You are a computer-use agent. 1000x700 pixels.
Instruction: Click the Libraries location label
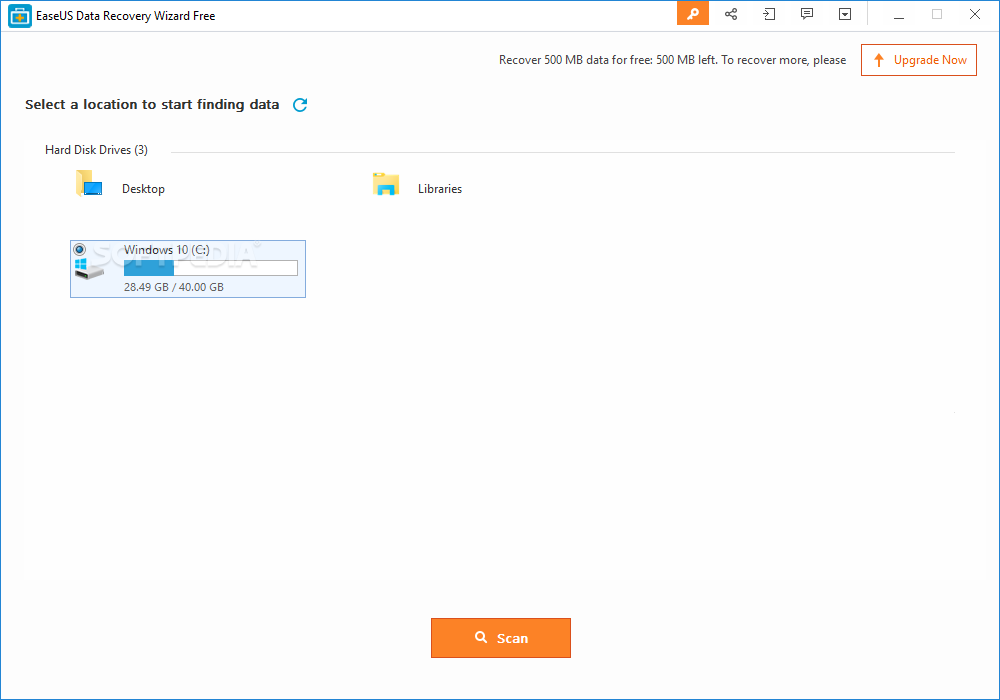pos(440,189)
